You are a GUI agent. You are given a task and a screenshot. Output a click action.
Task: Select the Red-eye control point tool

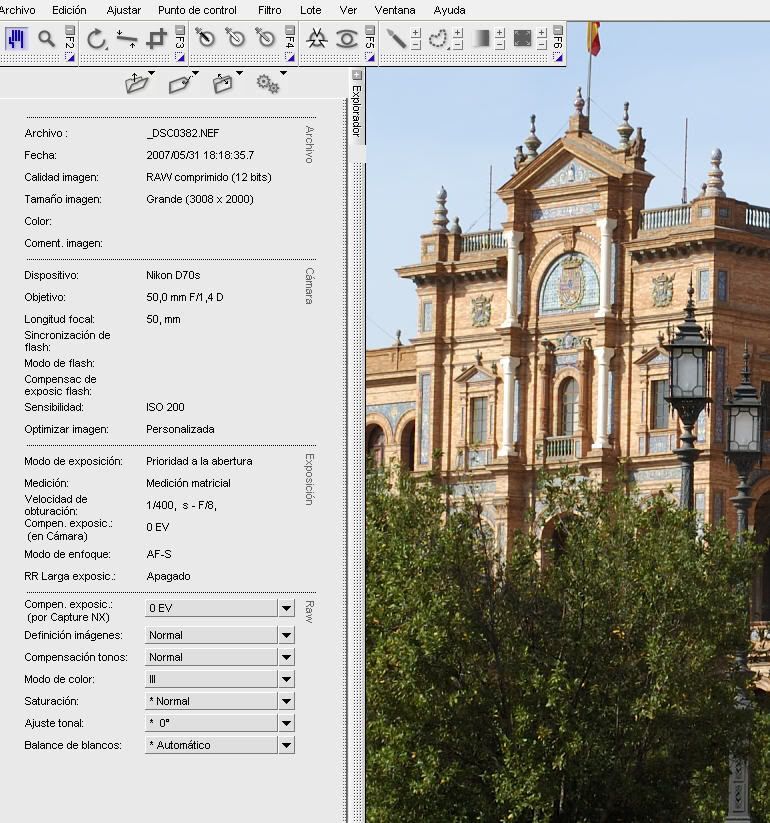[x=346, y=39]
